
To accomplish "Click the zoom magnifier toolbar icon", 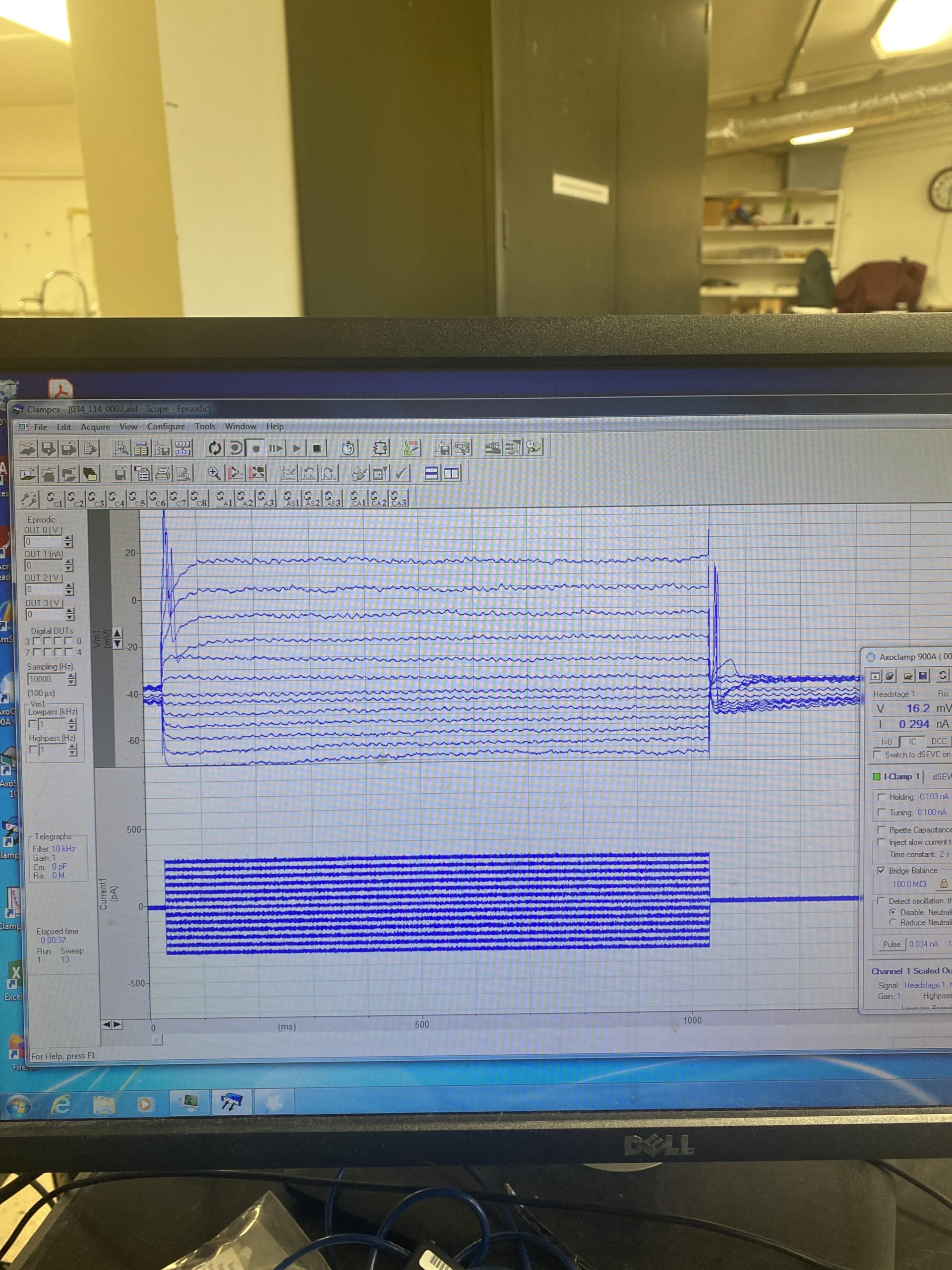I will (214, 473).
